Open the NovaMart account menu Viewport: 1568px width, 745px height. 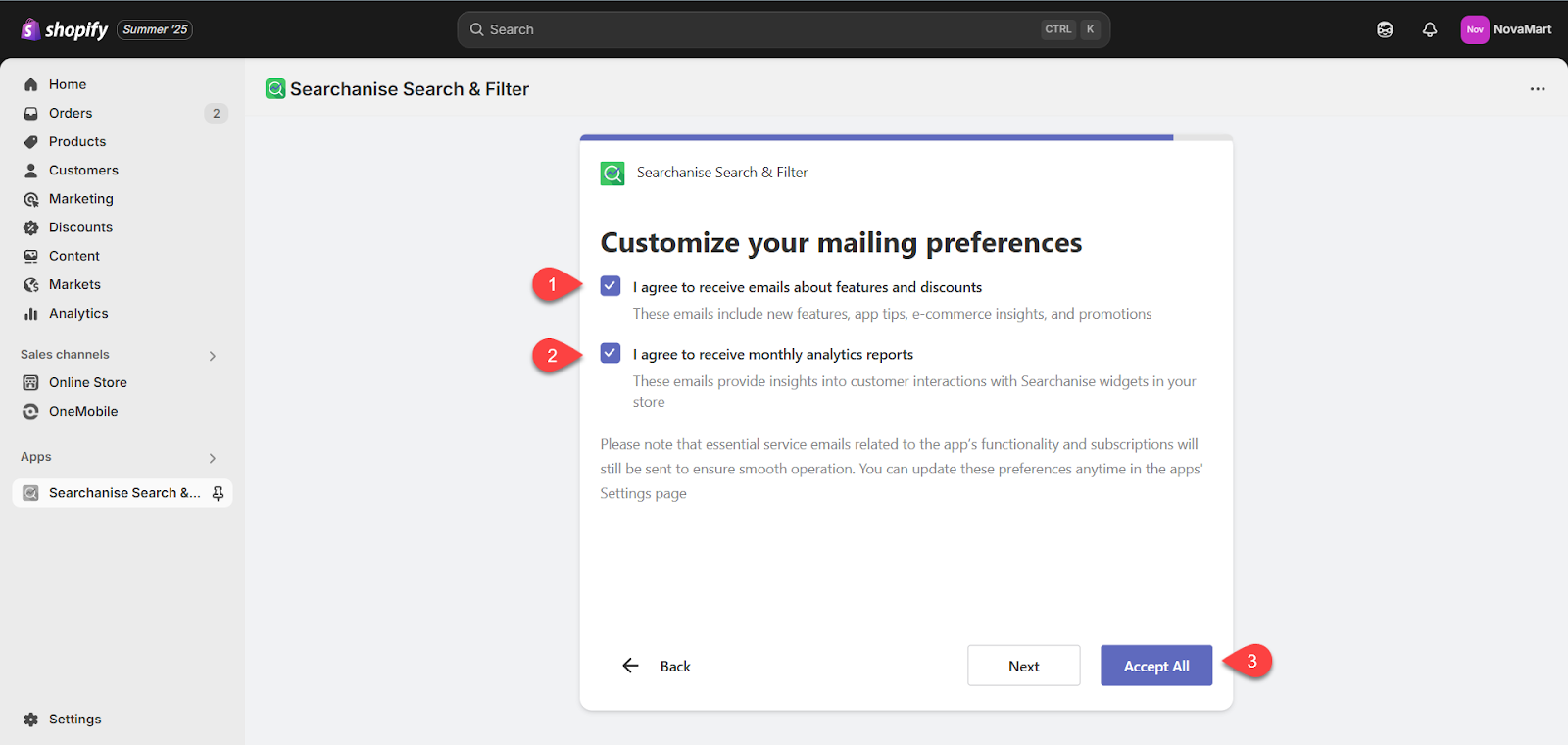(x=1506, y=29)
